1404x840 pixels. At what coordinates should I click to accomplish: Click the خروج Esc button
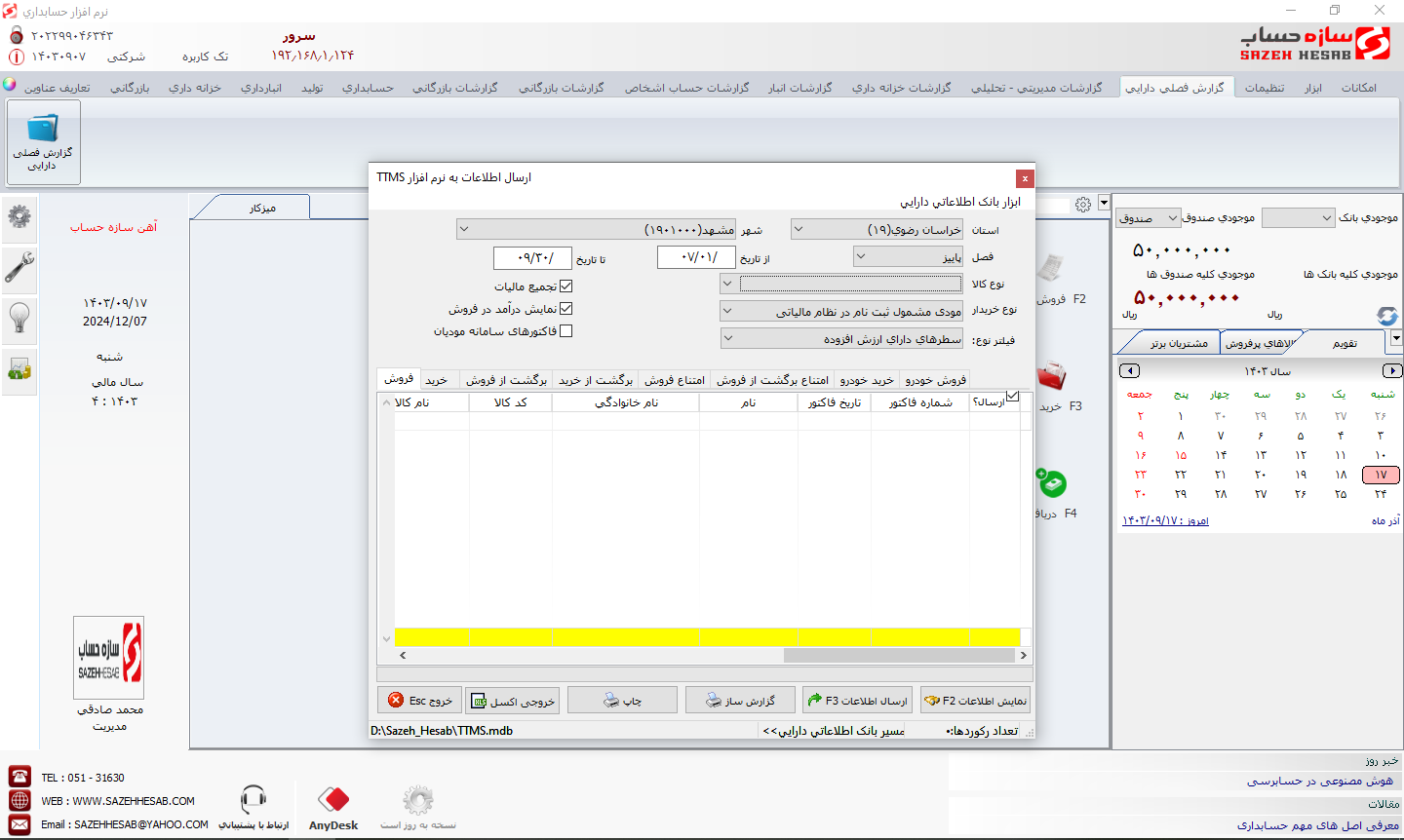point(419,700)
